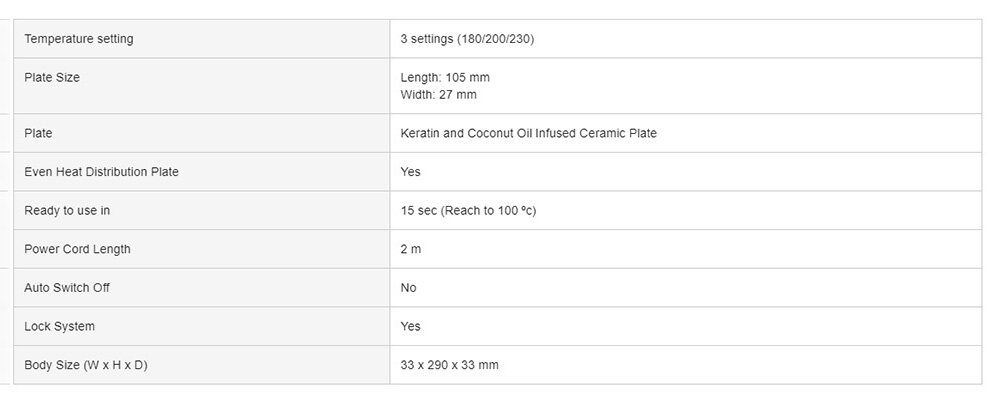Select the Length: 105 mm text

click(445, 77)
